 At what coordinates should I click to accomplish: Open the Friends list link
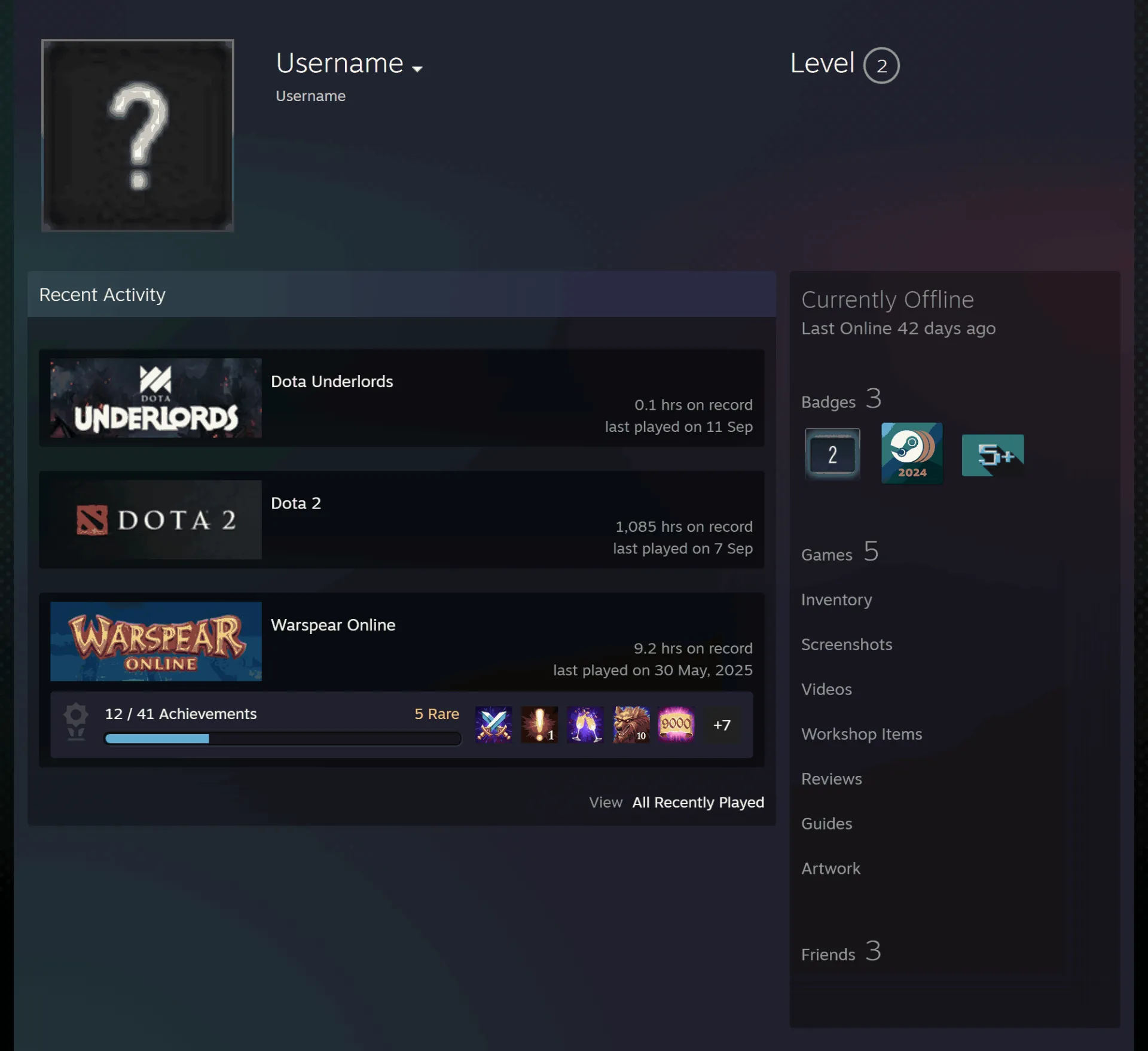(x=841, y=952)
